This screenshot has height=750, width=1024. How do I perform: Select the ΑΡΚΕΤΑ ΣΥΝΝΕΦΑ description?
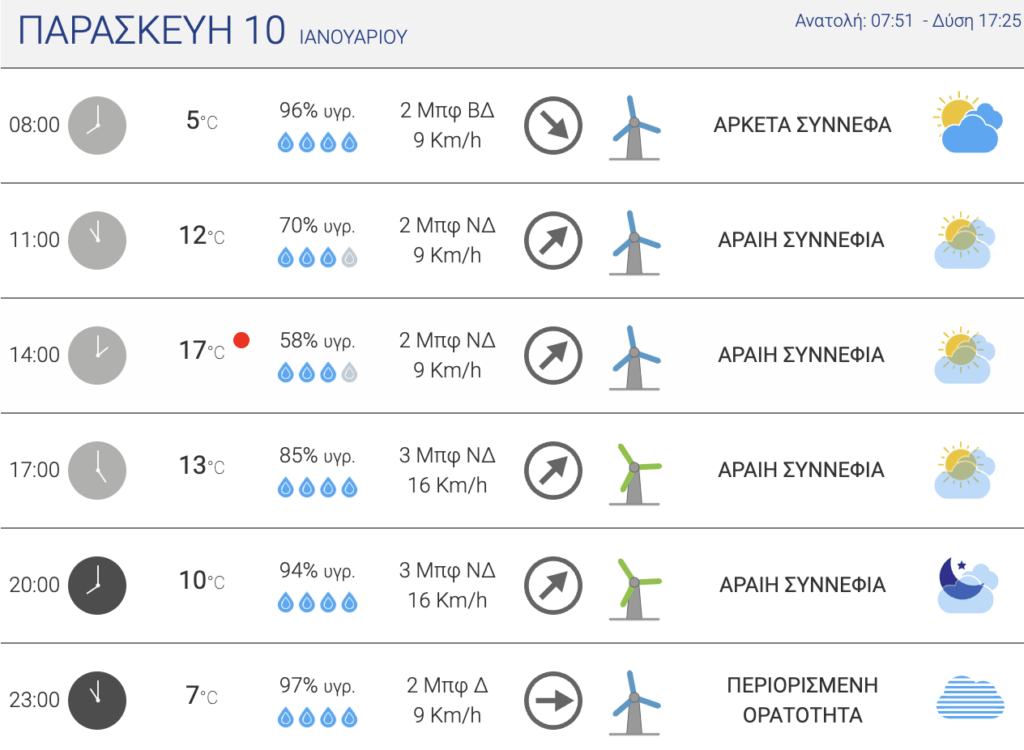point(802,125)
